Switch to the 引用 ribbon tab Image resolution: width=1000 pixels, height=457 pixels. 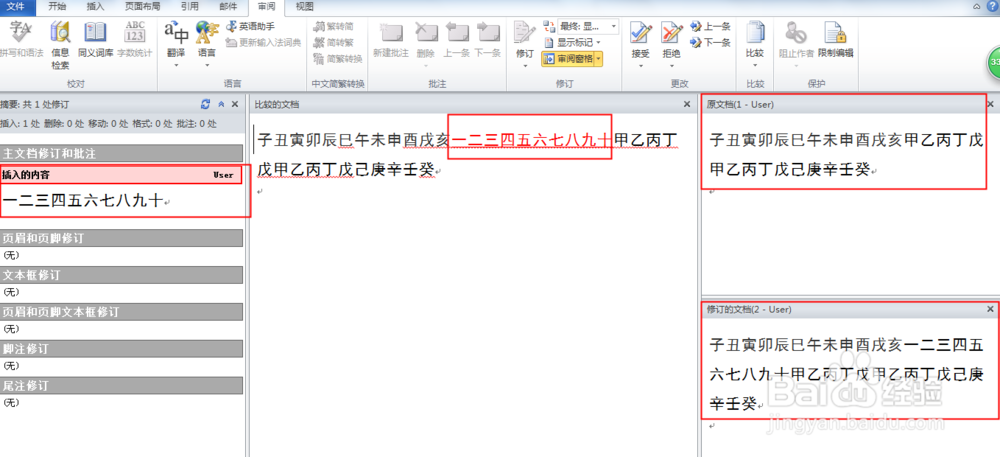click(x=189, y=7)
